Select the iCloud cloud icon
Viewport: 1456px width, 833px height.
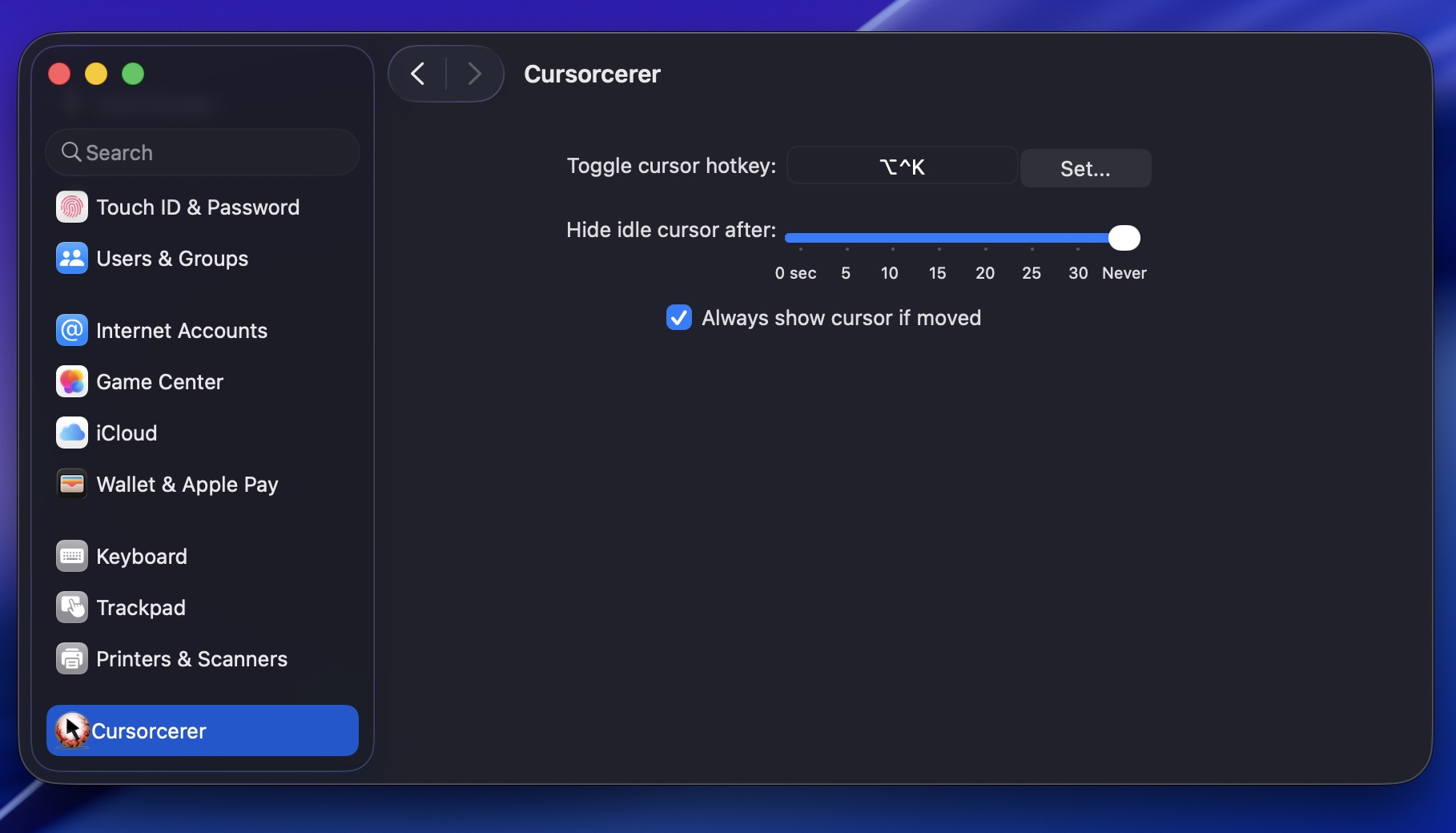pyautogui.click(x=71, y=433)
